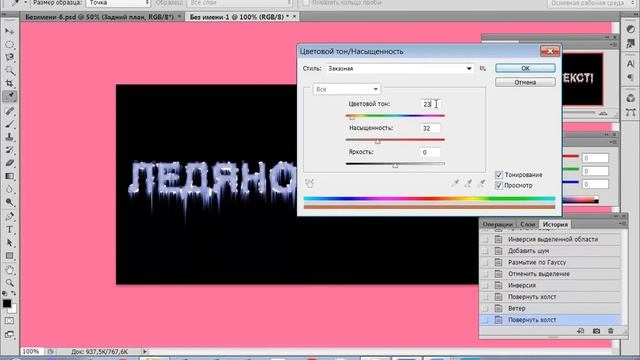Create new document from current state
This screenshot has width=640, height=360.
[x=581, y=331]
